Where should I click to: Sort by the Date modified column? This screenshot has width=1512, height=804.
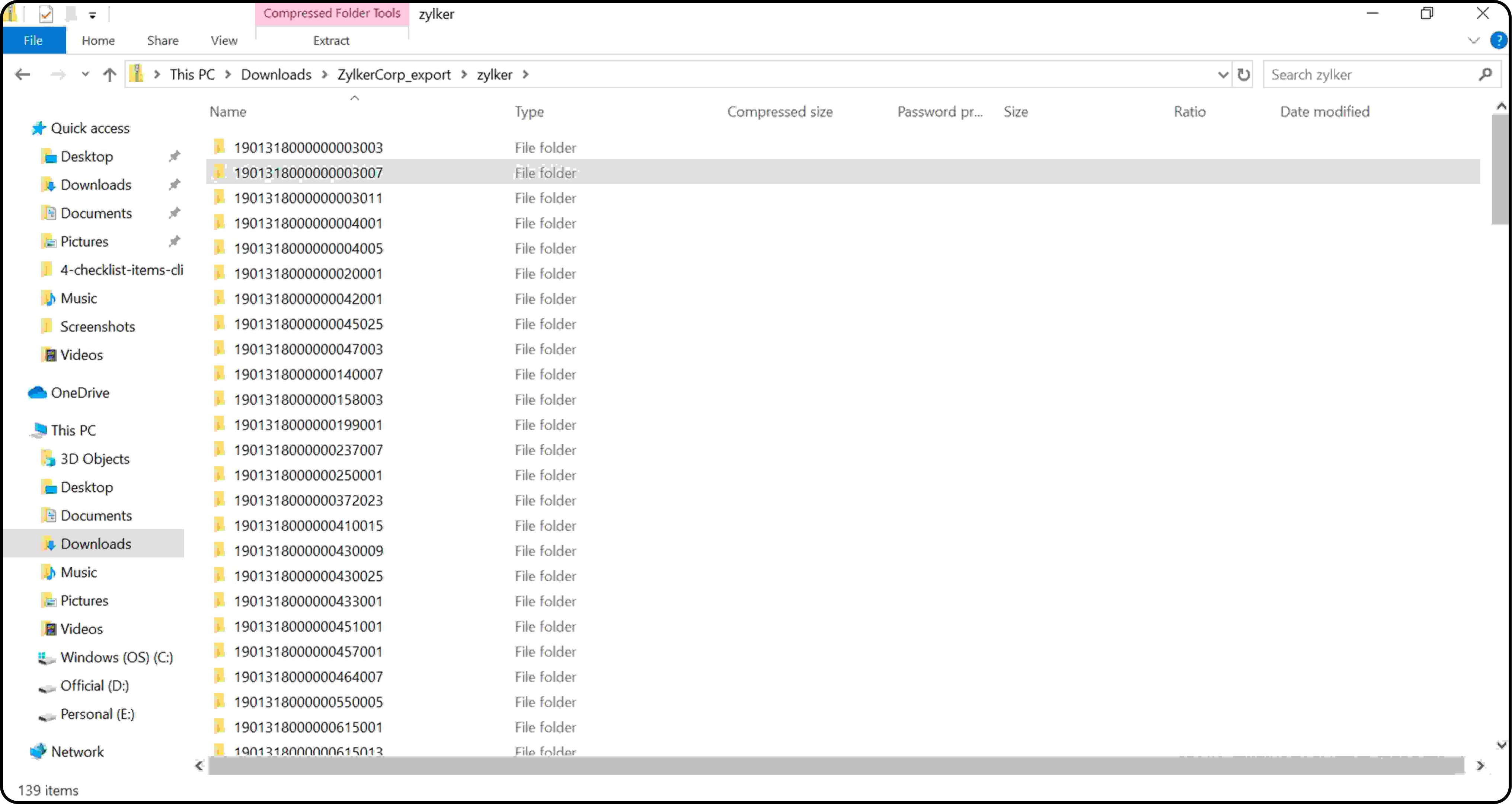pos(1324,112)
